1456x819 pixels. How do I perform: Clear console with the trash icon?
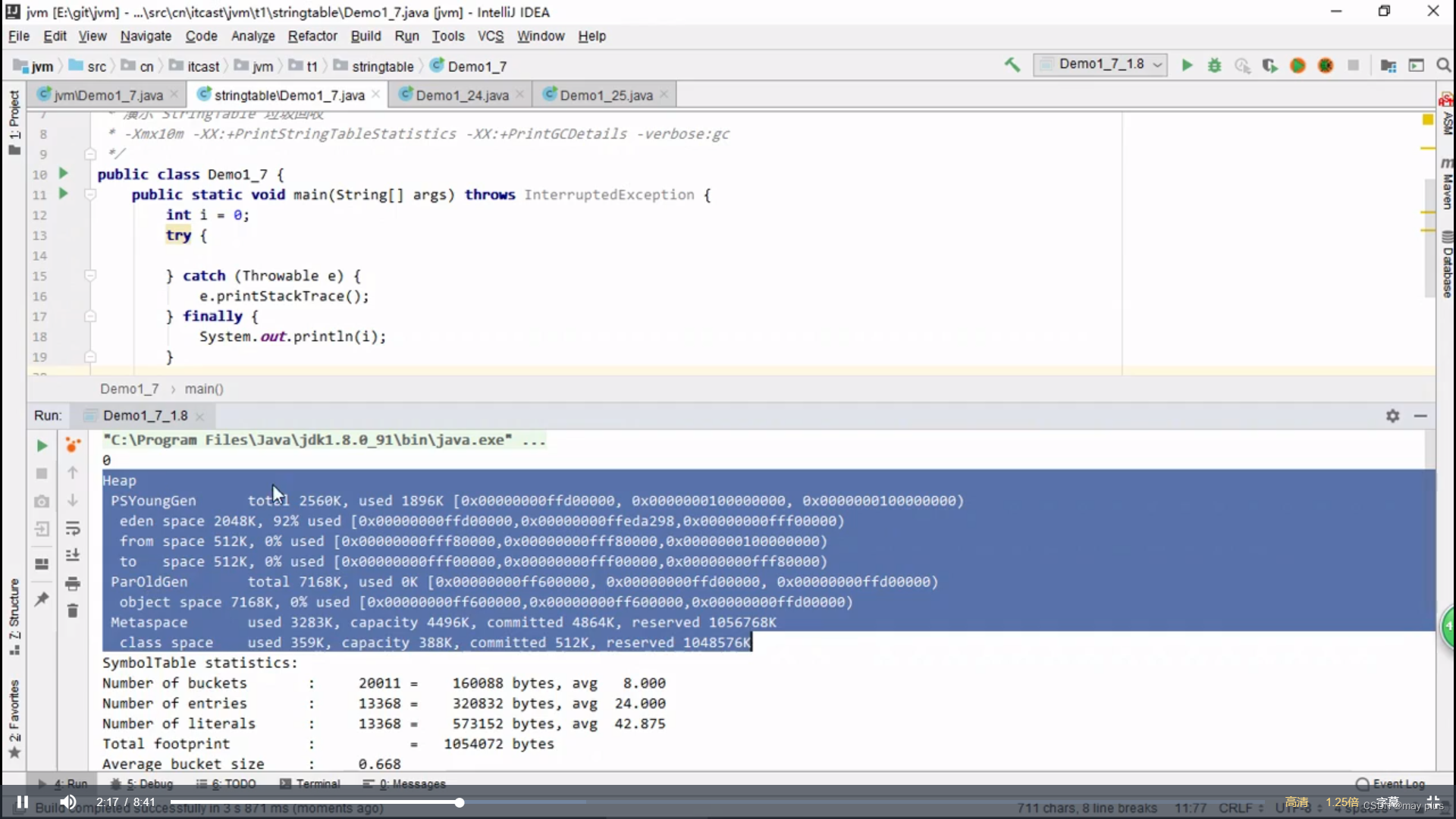pyautogui.click(x=73, y=611)
